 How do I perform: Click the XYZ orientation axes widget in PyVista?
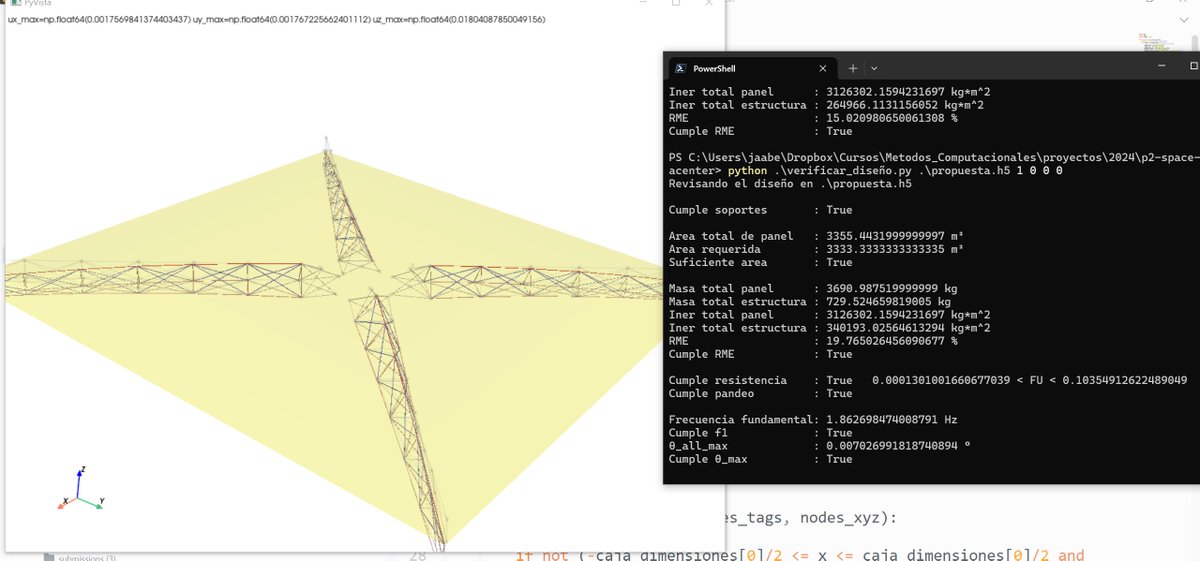coord(82,490)
